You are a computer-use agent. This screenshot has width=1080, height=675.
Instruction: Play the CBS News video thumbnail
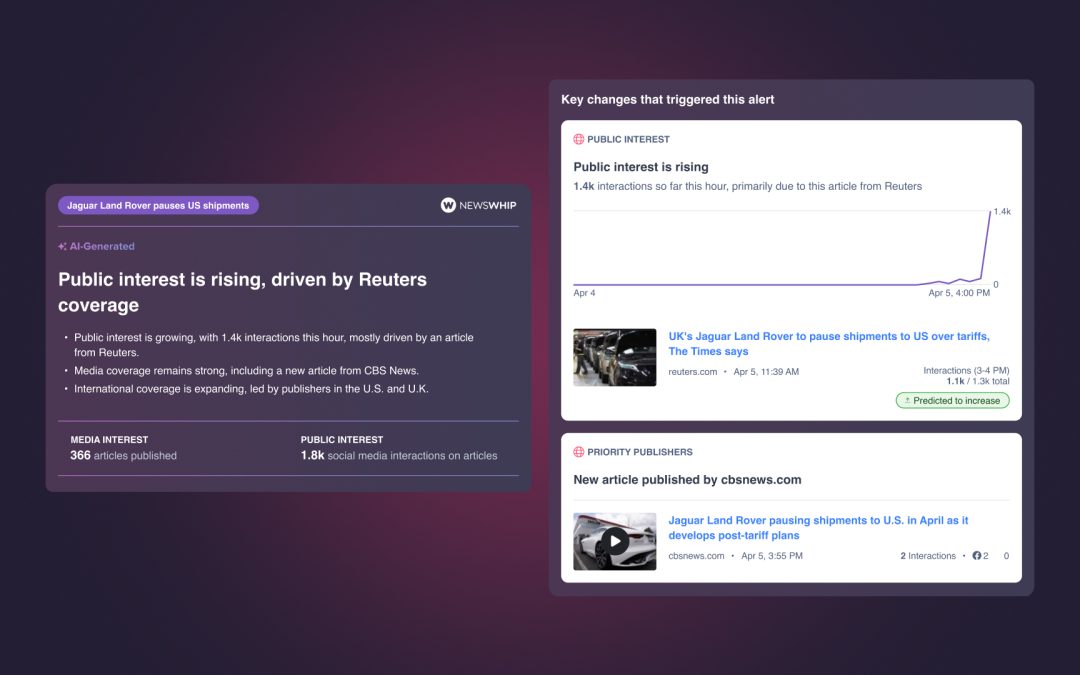(614, 541)
